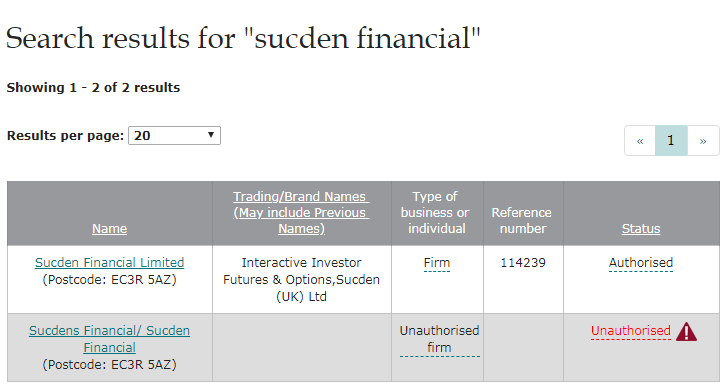Image resolution: width=725 pixels, height=389 pixels.
Task: Go to previous page with « button
Action: (640, 141)
